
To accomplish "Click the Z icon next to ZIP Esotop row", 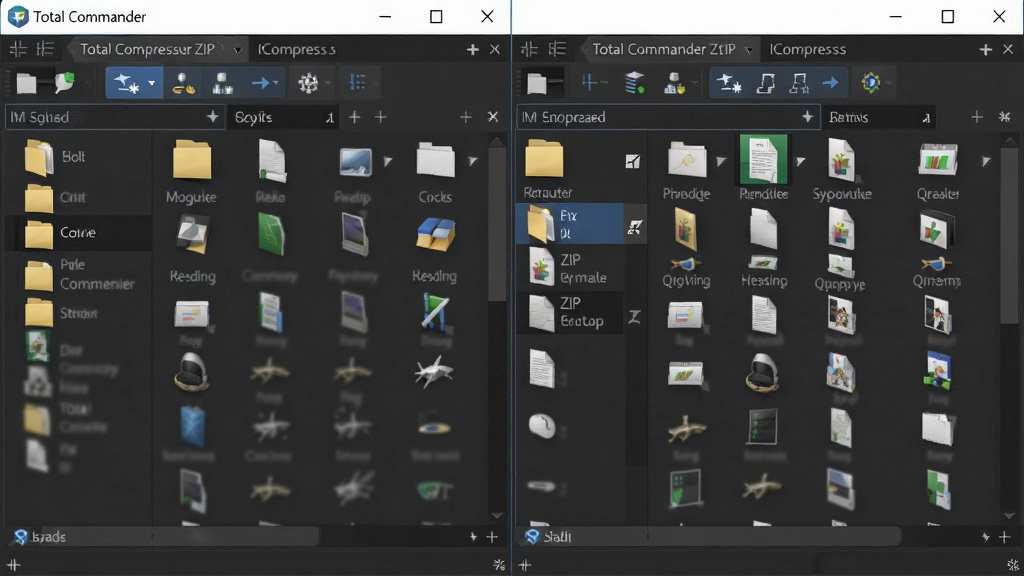I will click(634, 317).
